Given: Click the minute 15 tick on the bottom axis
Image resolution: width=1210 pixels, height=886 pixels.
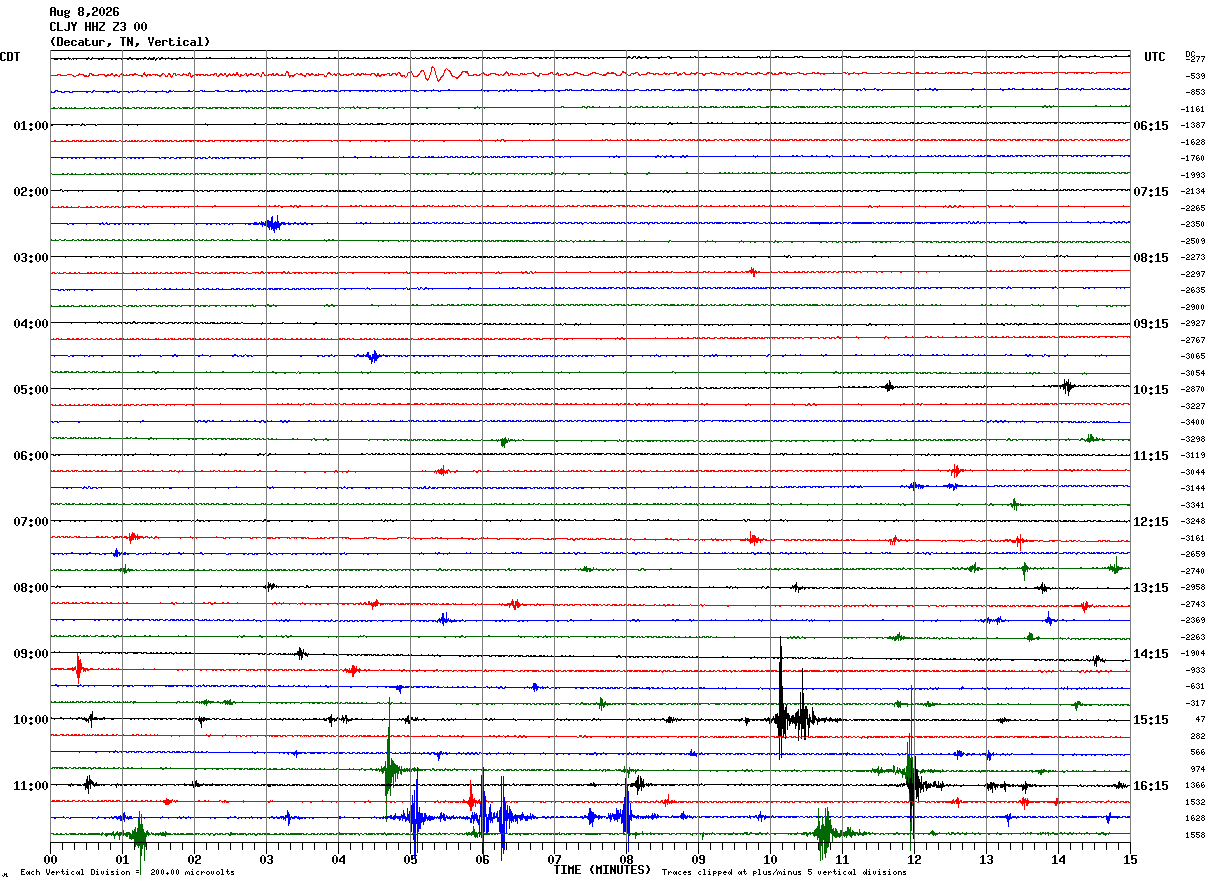Looking at the screenshot, I should coord(1130,859).
